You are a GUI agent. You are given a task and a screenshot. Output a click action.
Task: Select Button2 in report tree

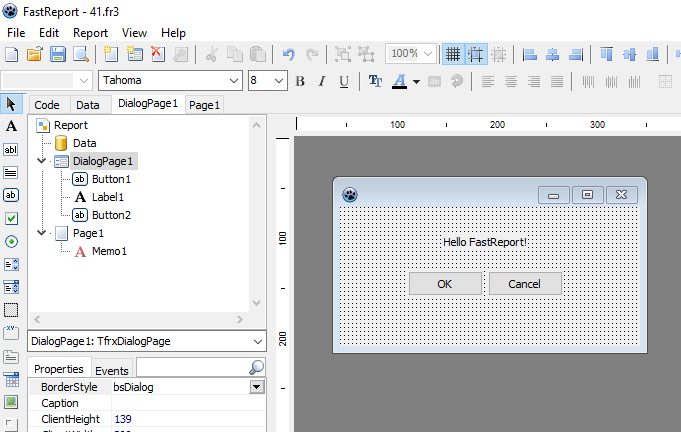pyautogui.click(x=111, y=215)
